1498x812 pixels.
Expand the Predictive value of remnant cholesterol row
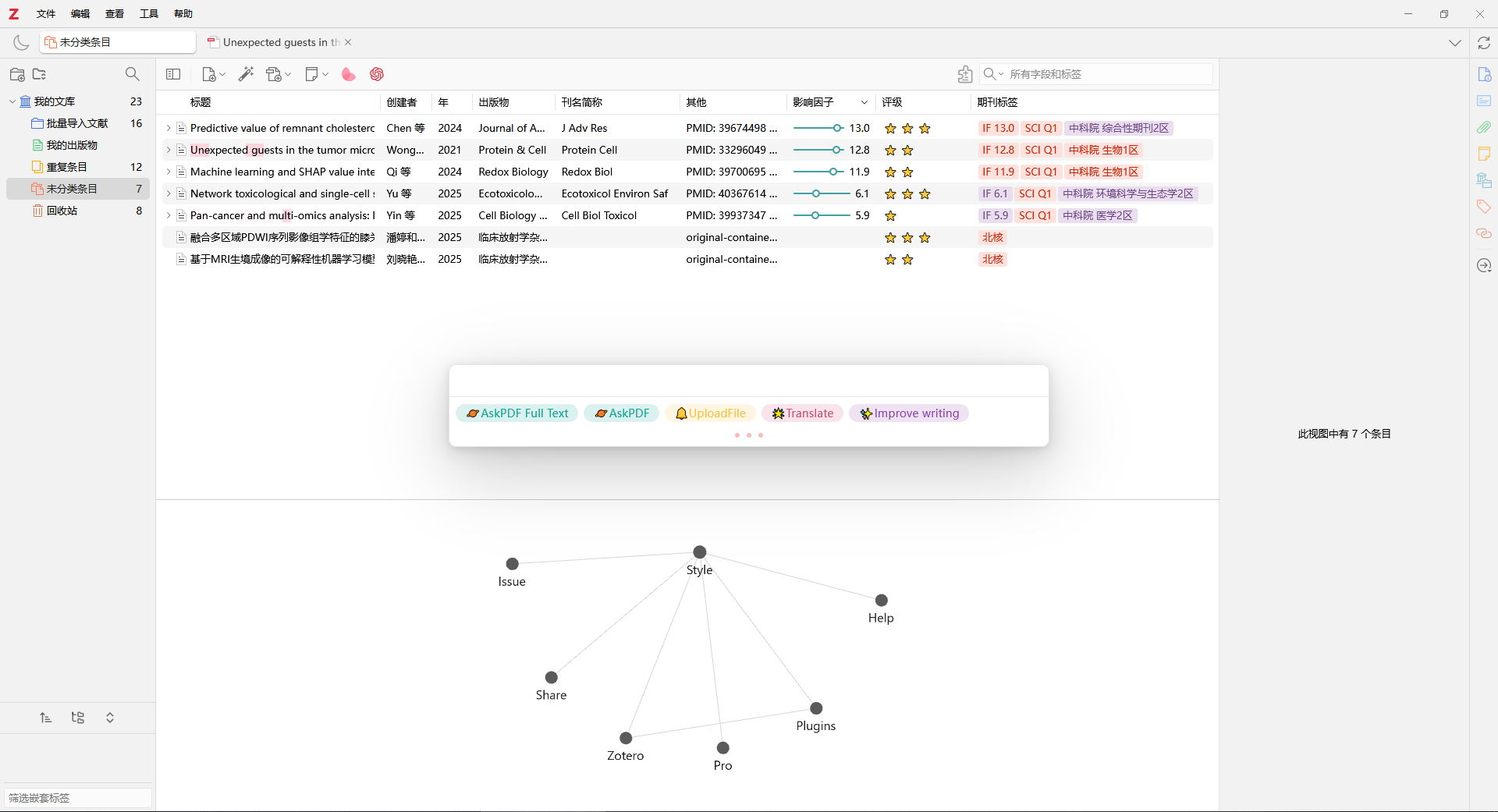click(x=168, y=128)
